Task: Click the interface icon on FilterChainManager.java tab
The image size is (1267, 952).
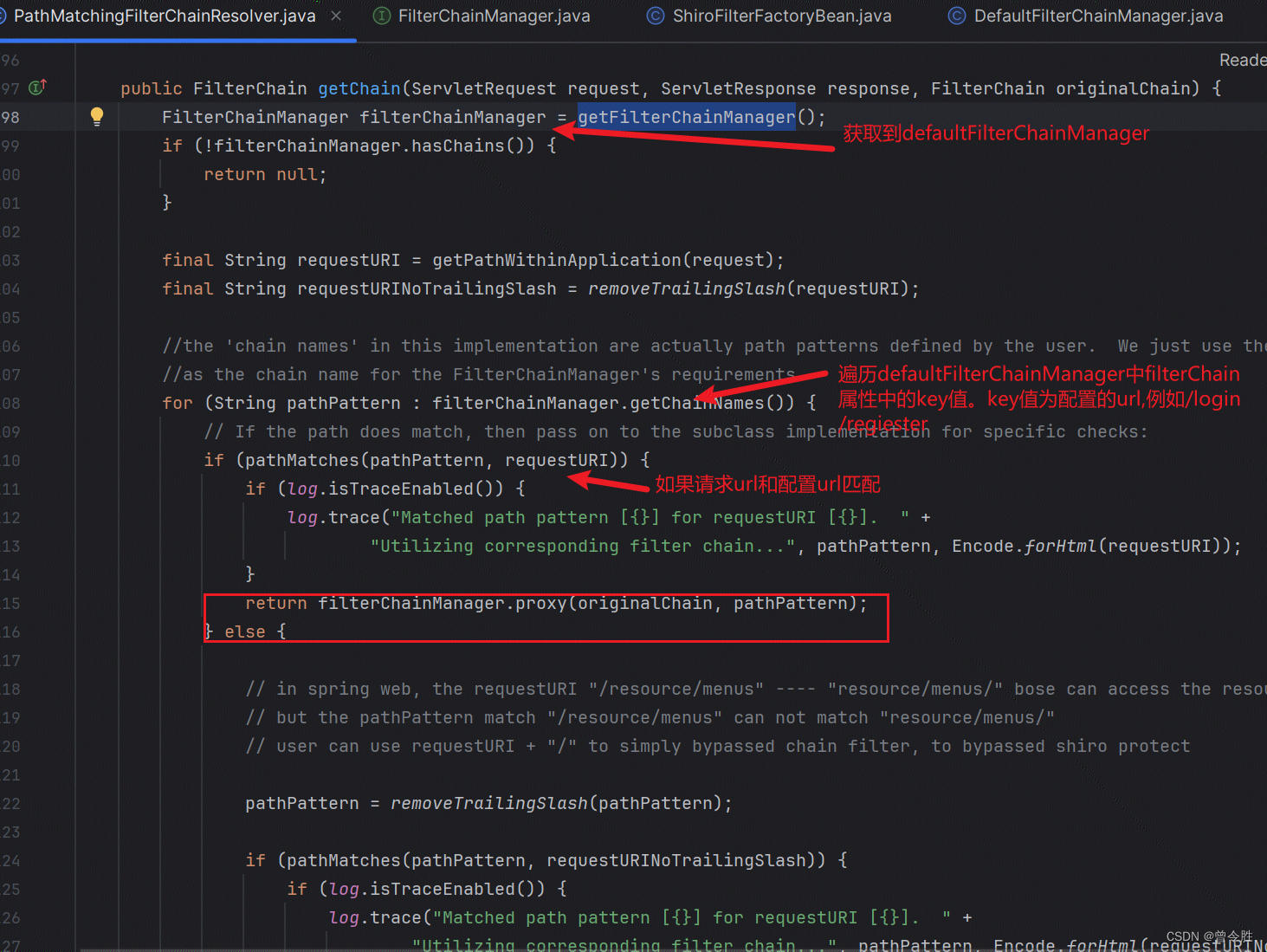Action: [x=381, y=16]
